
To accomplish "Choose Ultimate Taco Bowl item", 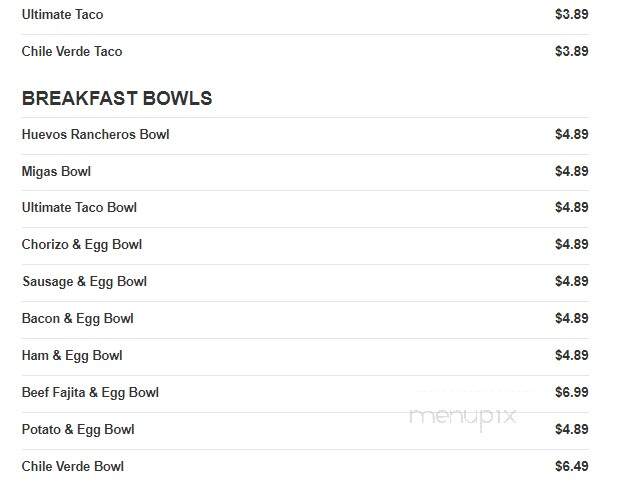I will pyautogui.click(x=79, y=208).
